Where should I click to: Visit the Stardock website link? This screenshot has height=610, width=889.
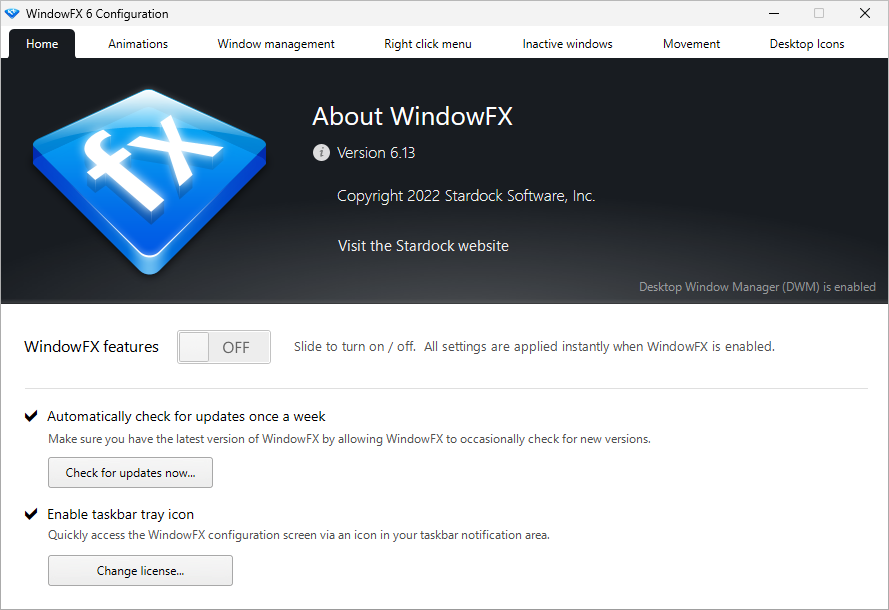point(423,245)
